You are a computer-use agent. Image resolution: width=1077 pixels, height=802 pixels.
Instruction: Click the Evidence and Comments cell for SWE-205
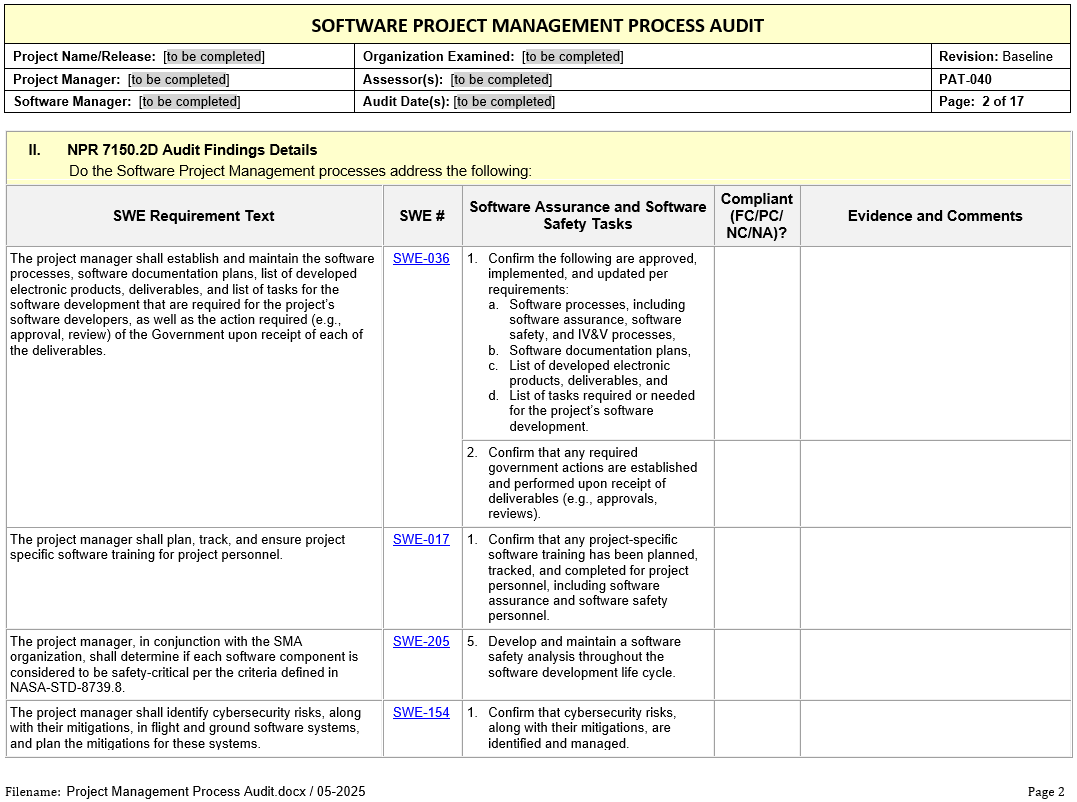(x=935, y=664)
